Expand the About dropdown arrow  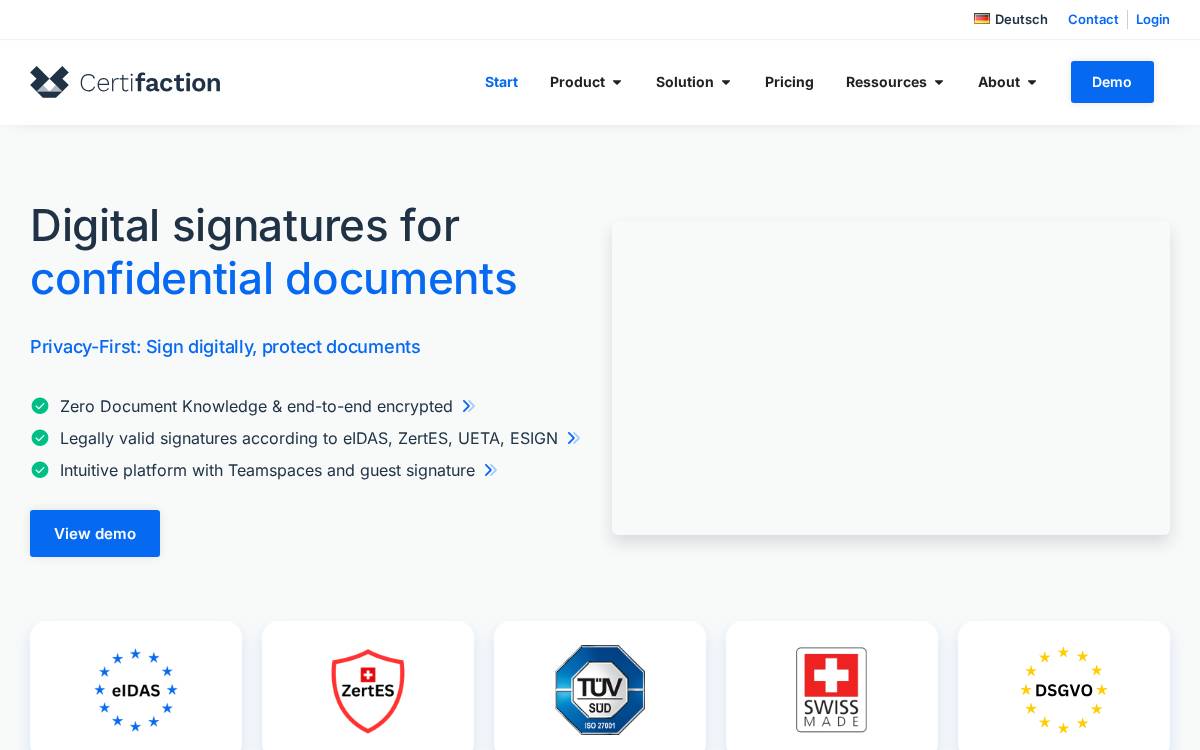point(1032,82)
